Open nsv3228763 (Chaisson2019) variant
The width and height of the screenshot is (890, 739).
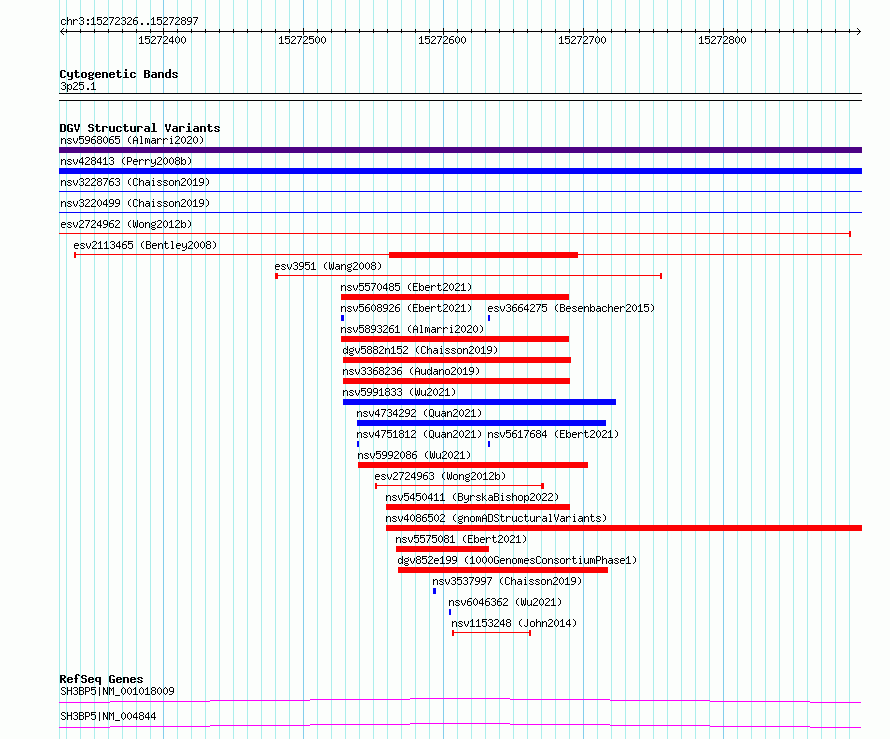135,182
